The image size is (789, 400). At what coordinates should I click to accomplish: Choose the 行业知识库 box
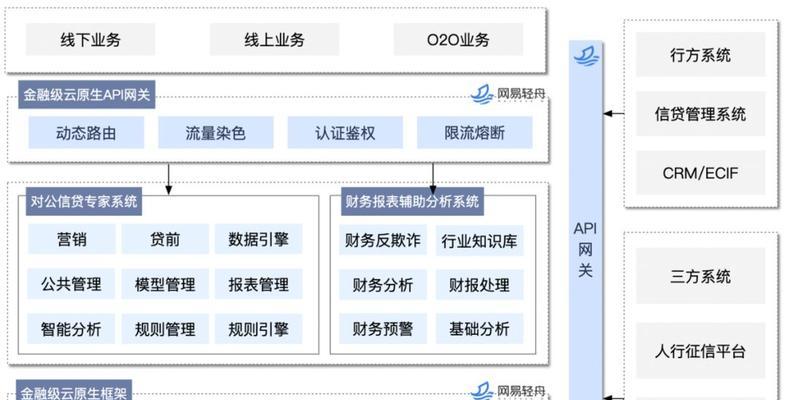coord(480,241)
